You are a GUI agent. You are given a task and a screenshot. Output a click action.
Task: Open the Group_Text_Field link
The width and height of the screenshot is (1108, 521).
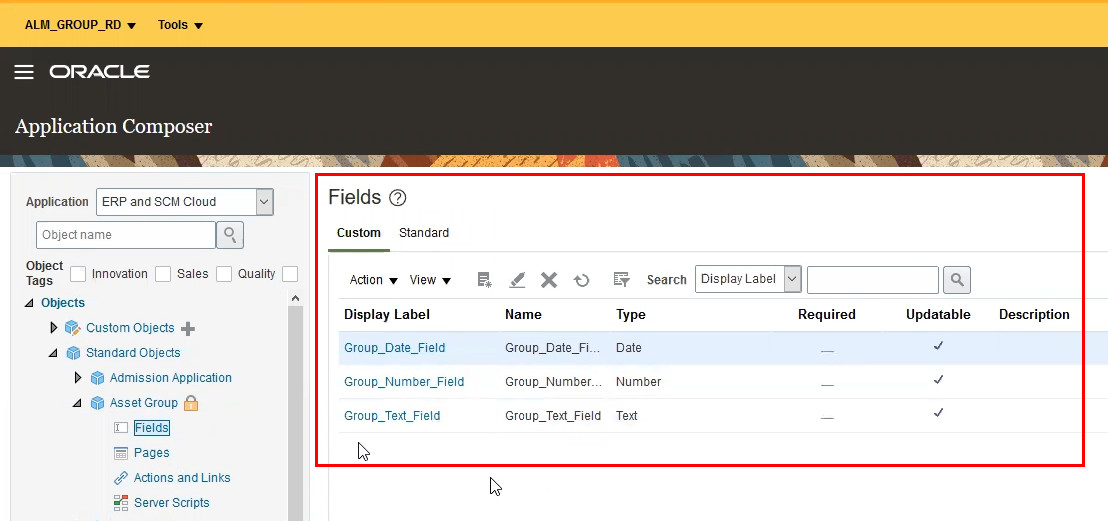392,416
